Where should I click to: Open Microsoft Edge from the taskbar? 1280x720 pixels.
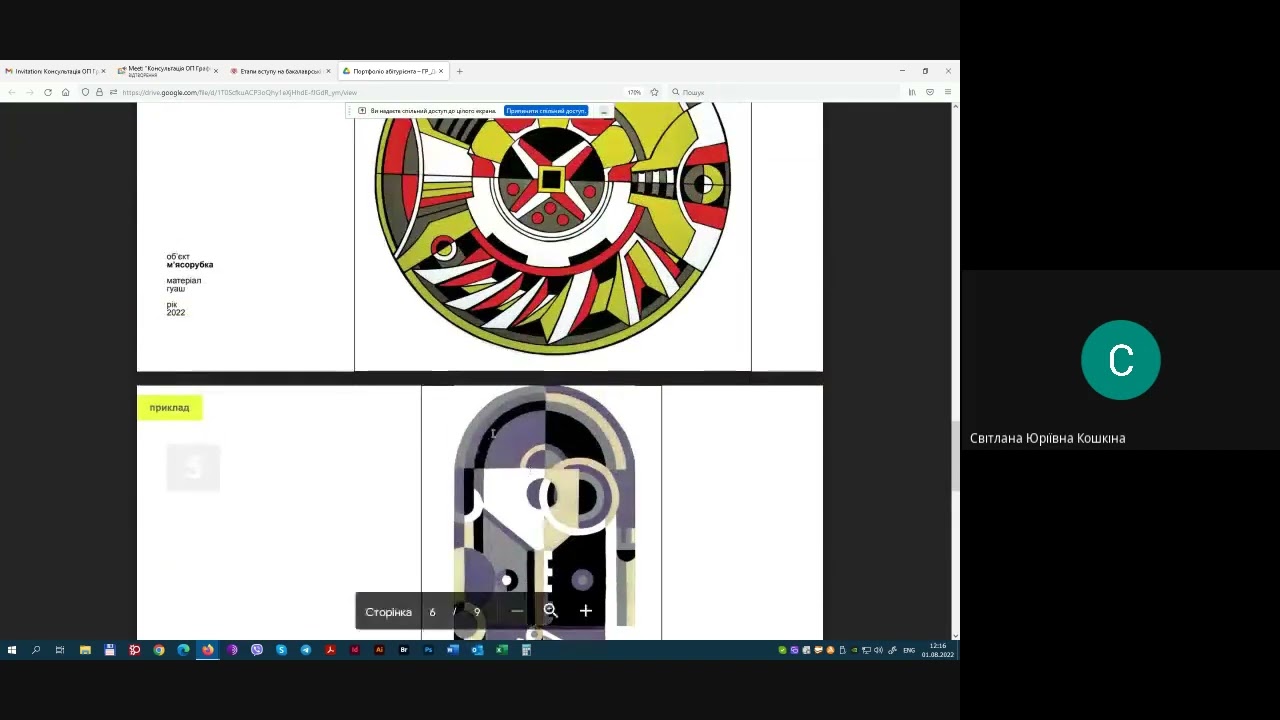click(x=183, y=650)
